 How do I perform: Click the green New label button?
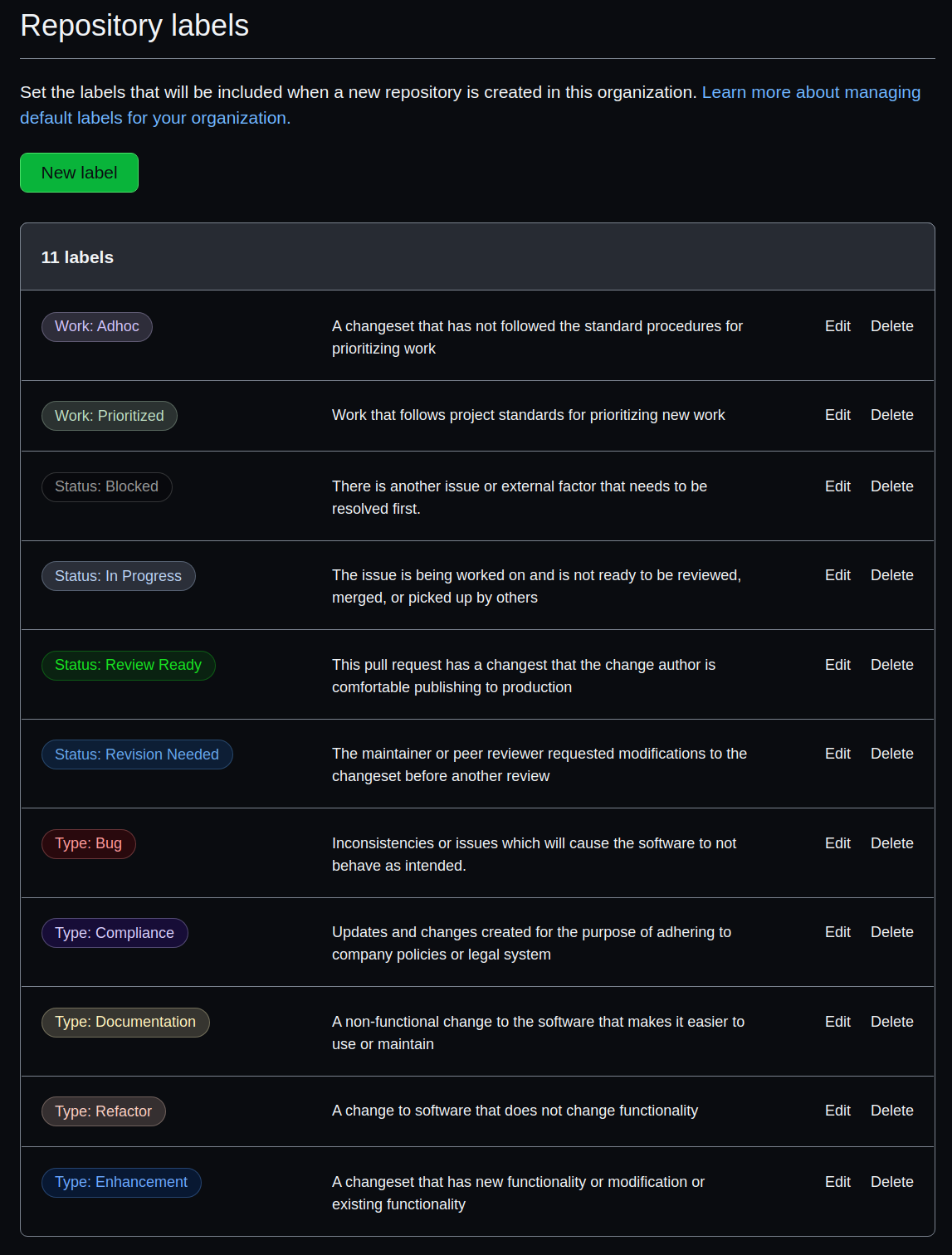coord(79,173)
